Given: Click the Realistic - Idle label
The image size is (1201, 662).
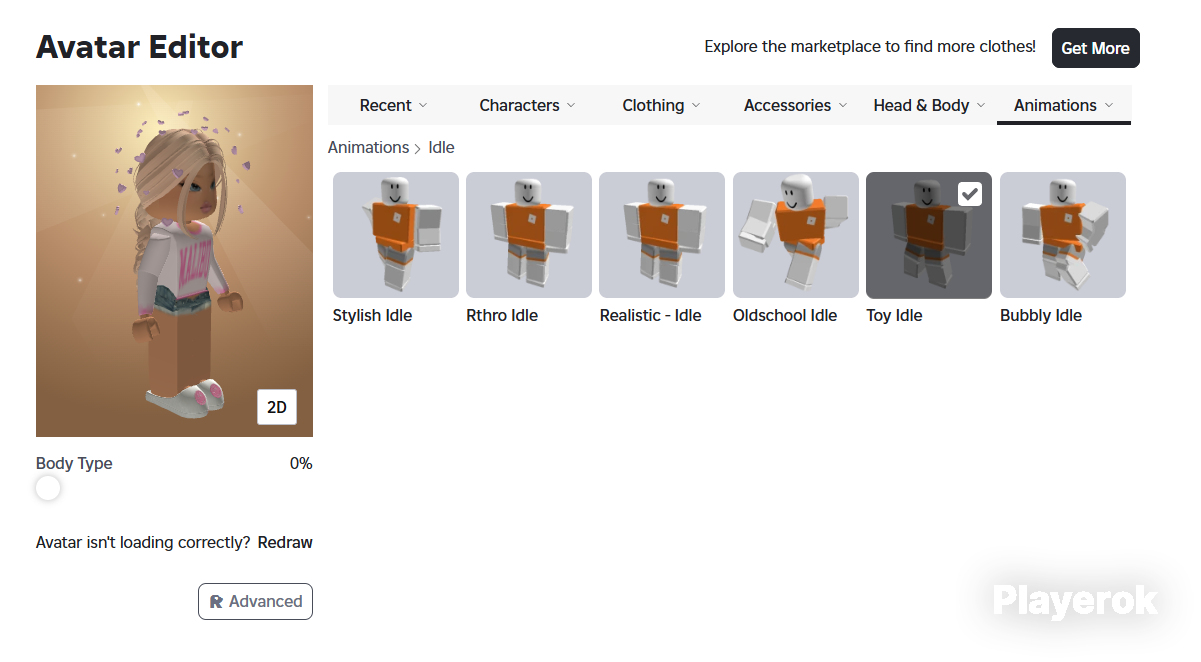Looking at the screenshot, I should (651, 315).
